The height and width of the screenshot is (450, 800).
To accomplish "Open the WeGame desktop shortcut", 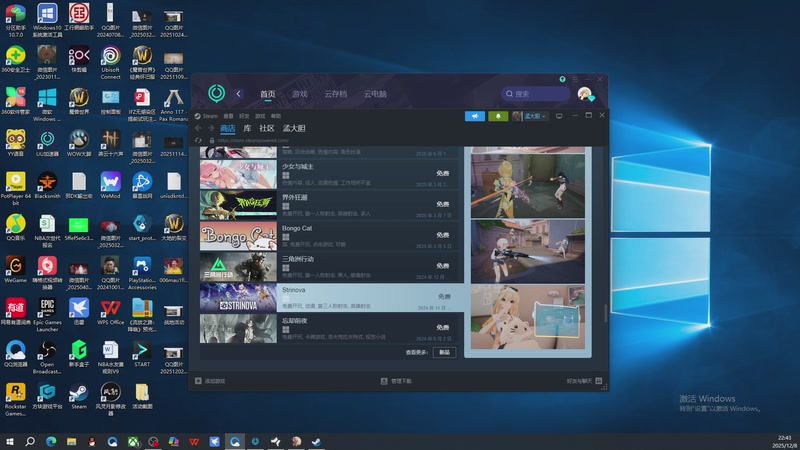I will pyautogui.click(x=15, y=269).
